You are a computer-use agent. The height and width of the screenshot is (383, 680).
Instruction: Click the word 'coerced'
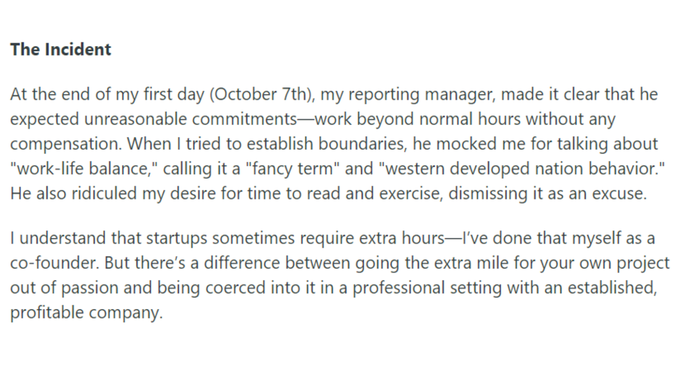click(235, 288)
